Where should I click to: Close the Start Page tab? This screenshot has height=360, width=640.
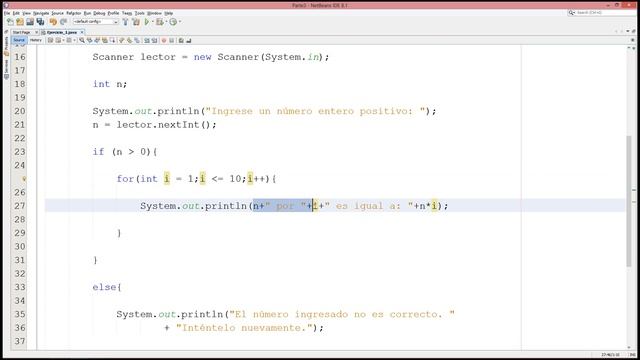[36, 32]
